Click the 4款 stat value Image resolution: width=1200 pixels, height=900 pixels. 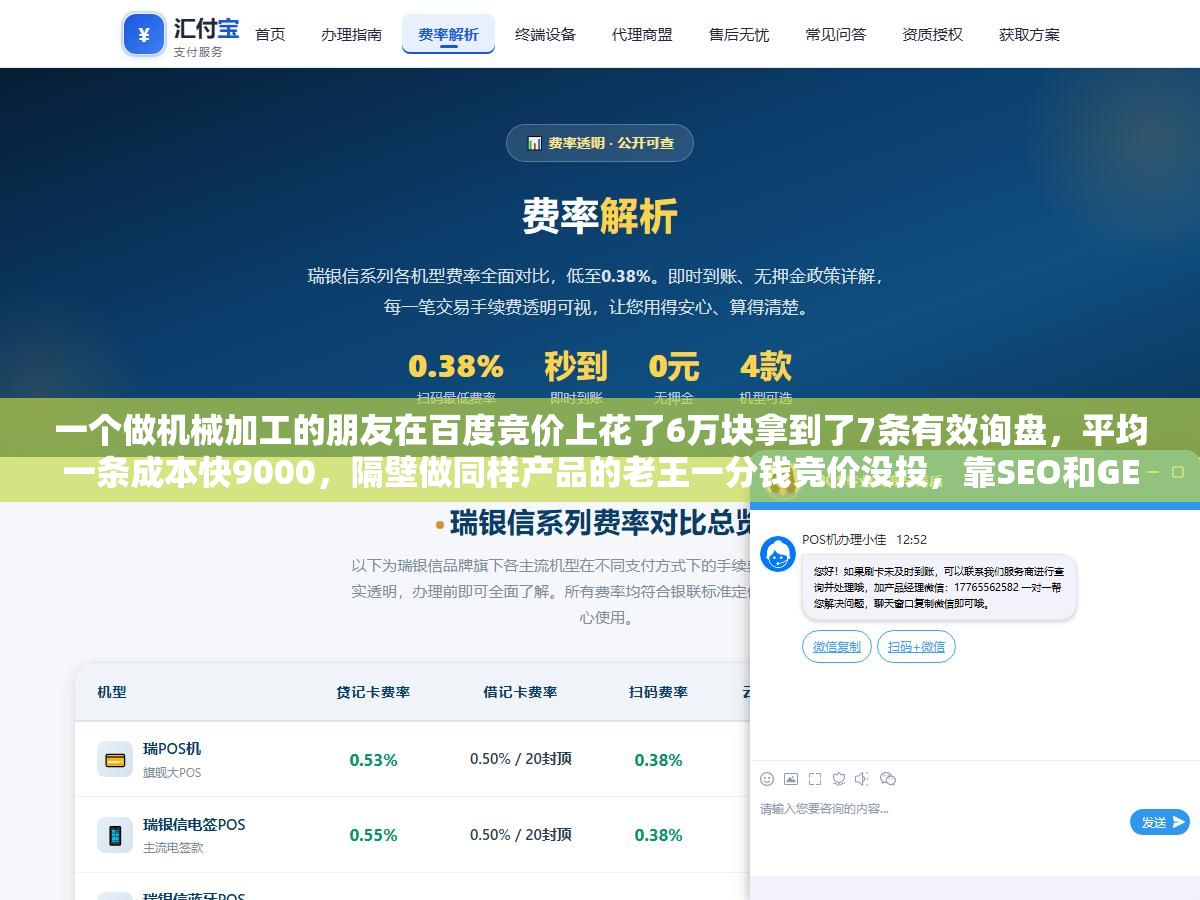[x=766, y=367]
